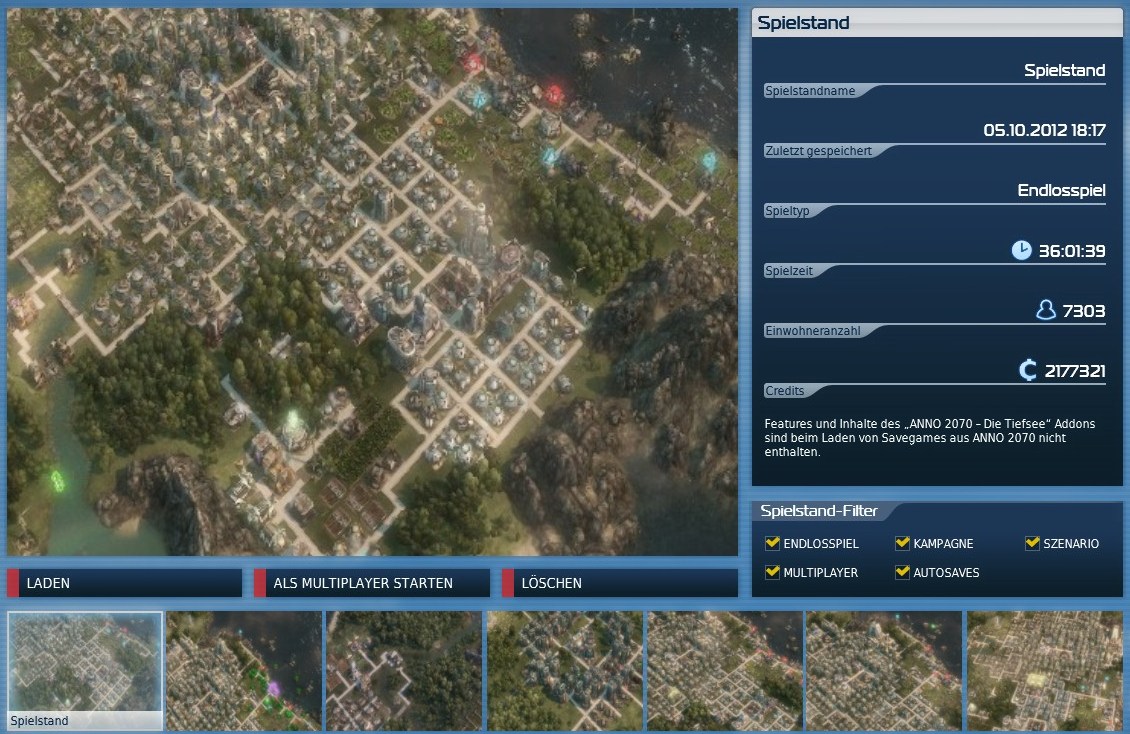This screenshot has height=734, width=1130.
Task: Click the 'Credits' label
Action: (784, 390)
